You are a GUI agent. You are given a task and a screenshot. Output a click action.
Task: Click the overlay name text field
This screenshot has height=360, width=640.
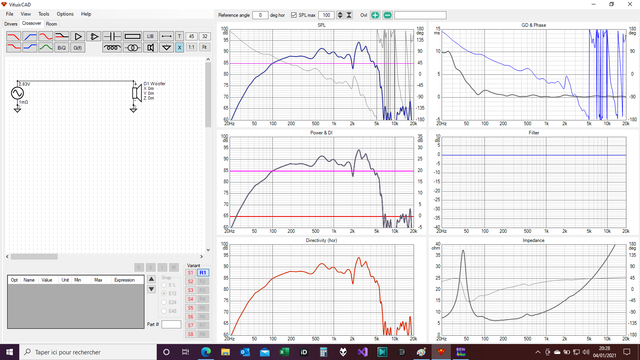[x=420, y=15]
